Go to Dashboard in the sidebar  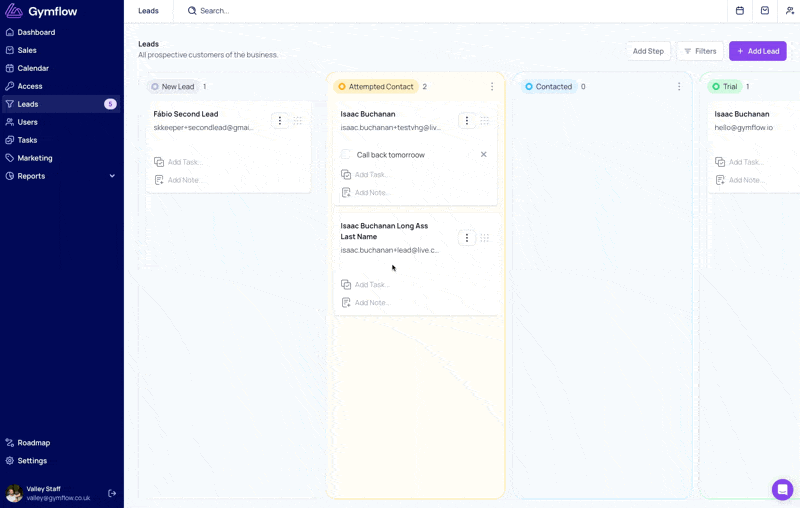(36, 32)
